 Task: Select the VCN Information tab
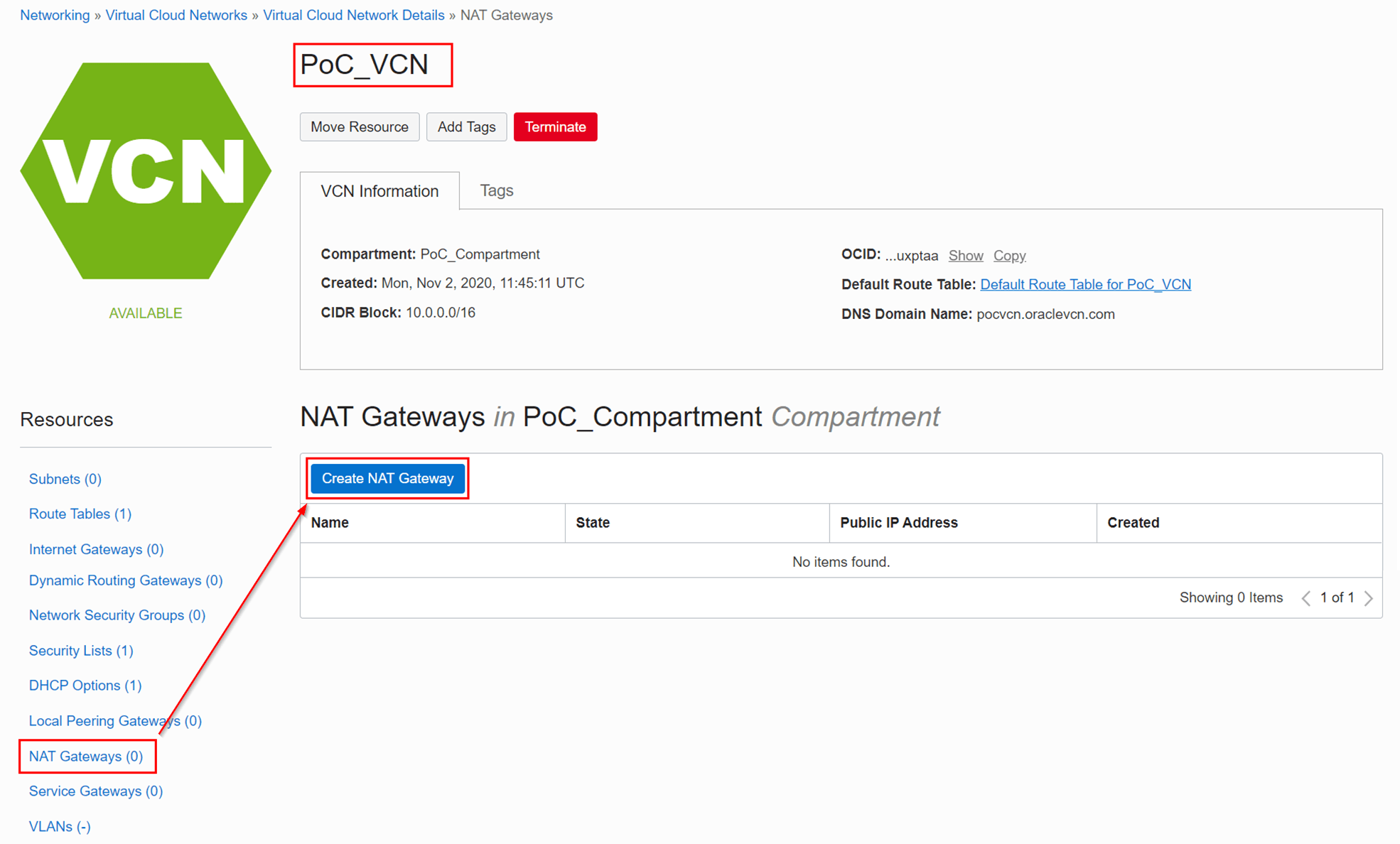pyautogui.click(x=379, y=190)
